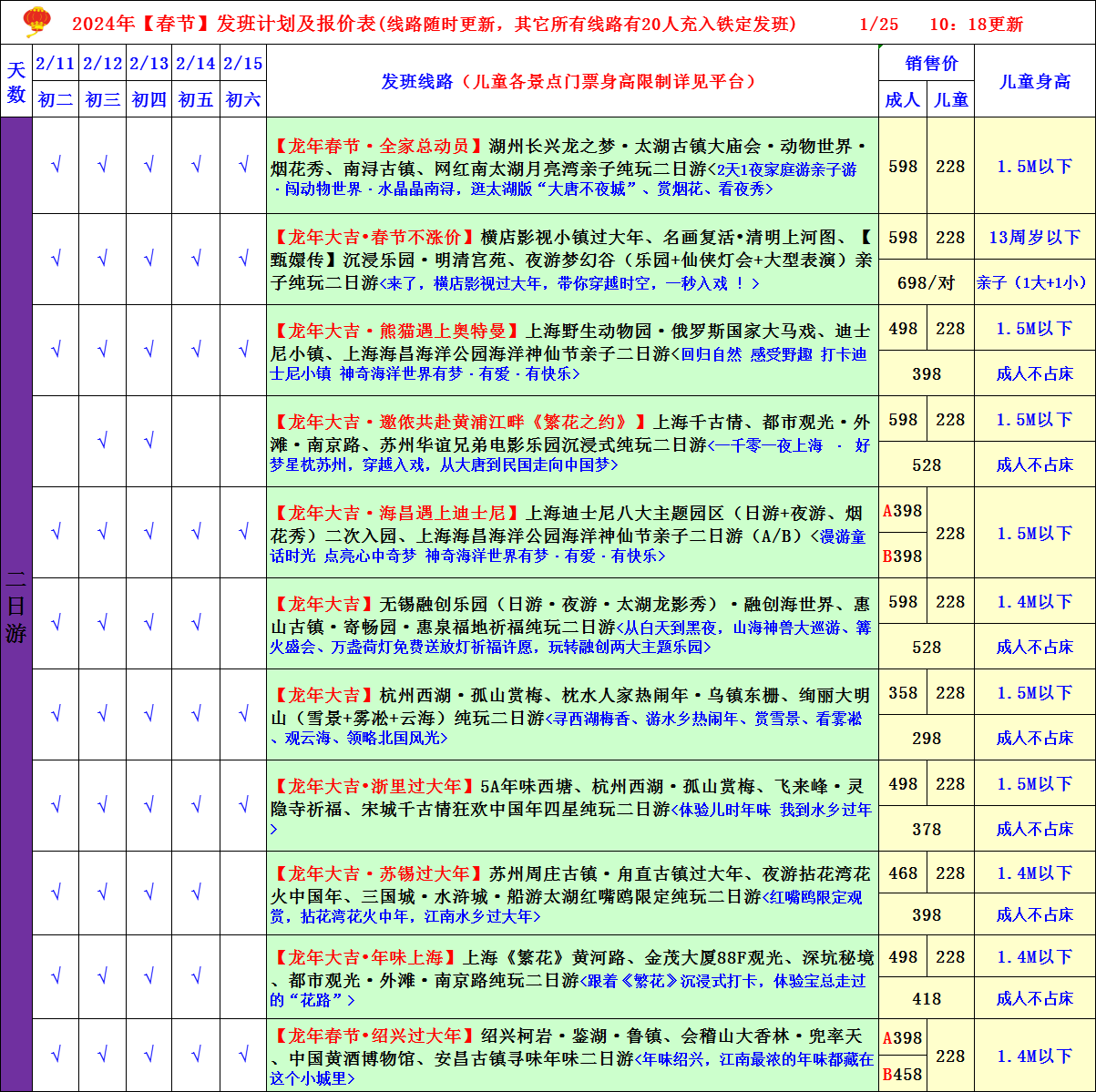Click the purple 二日游 category cell
The width and height of the screenshot is (1096, 1092).
(x=16, y=605)
